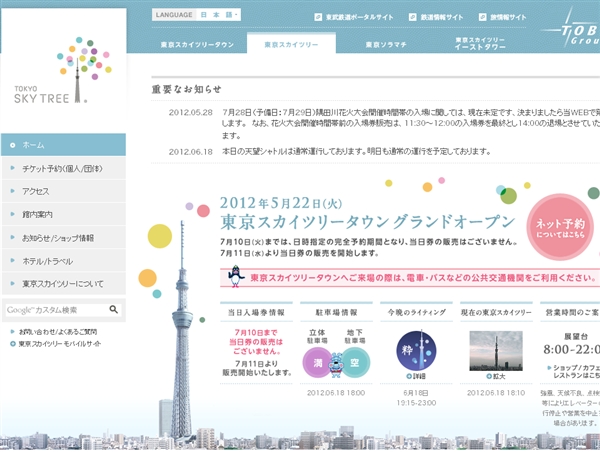Open the 館内案内 menu item
Viewport: 600px width, 452px height.
click(64, 214)
